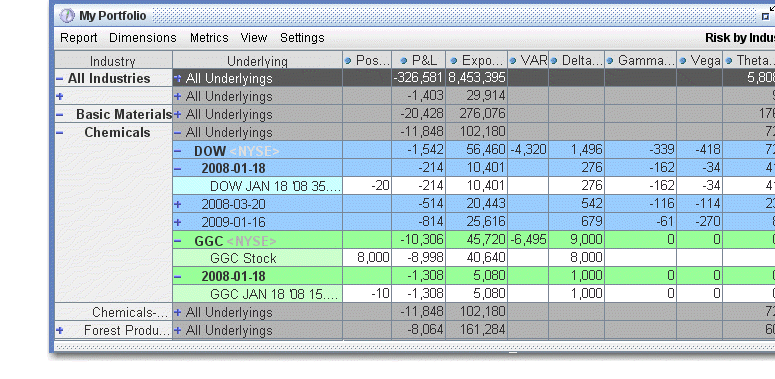Expand the 2009-01-16 expiry row
Image resolution: width=775 pixels, height=379 pixels.
click(178, 222)
